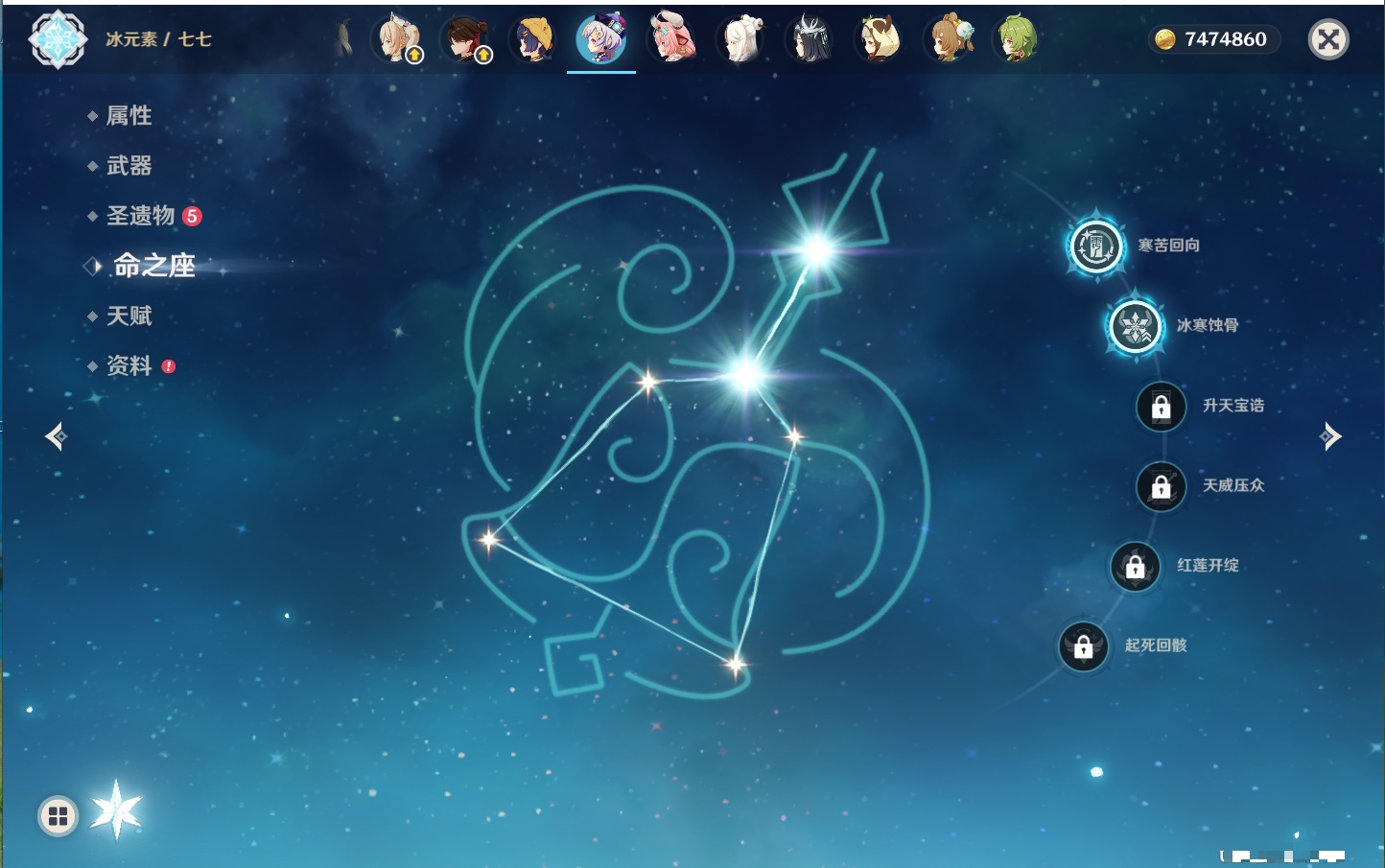This screenshot has width=1385, height=868.
Task: Select the white-haired avatar with a hair bun
Action: 740,39
